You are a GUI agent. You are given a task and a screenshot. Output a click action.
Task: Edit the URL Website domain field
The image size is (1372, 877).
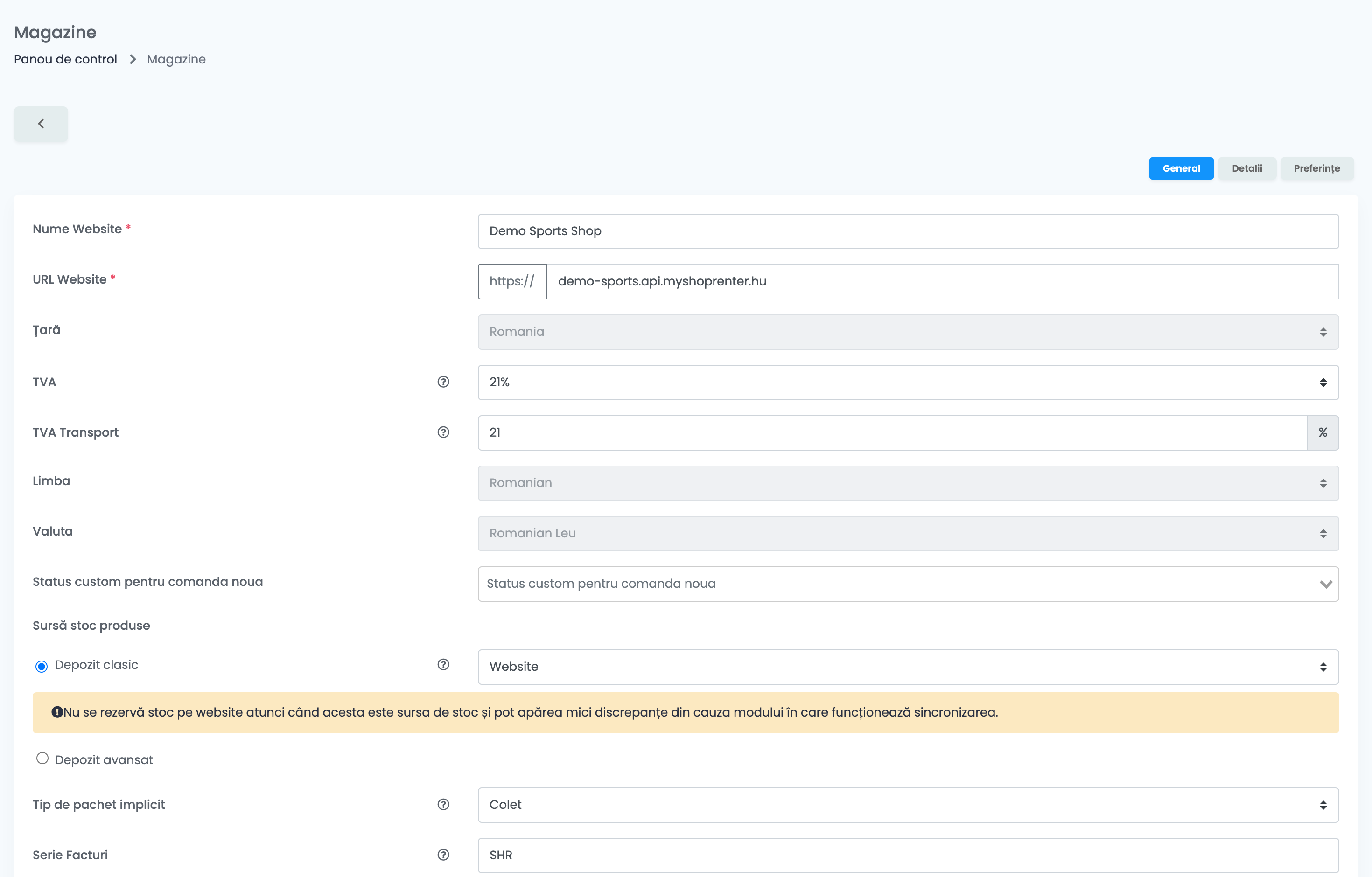942,281
